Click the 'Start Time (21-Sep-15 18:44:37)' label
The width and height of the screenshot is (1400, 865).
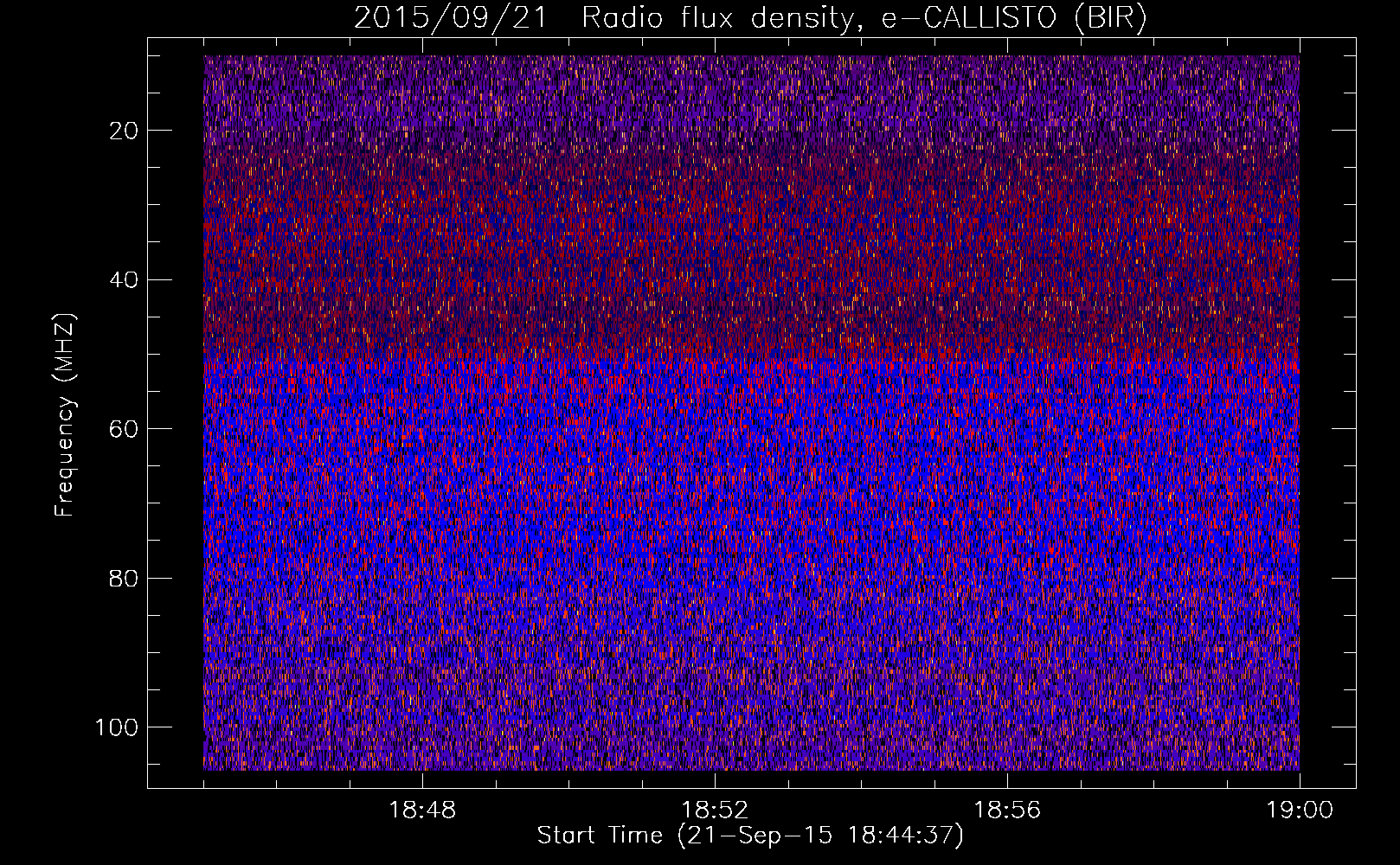(x=750, y=836)
